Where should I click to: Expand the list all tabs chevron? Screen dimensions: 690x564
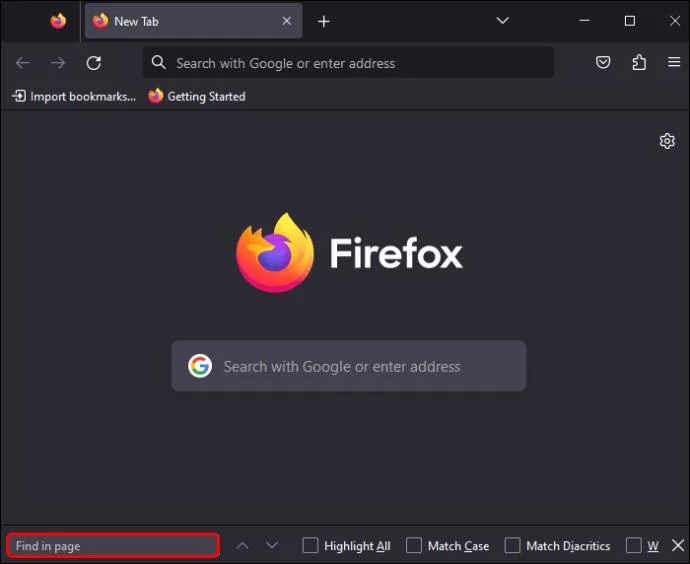[x=503, y=21]
